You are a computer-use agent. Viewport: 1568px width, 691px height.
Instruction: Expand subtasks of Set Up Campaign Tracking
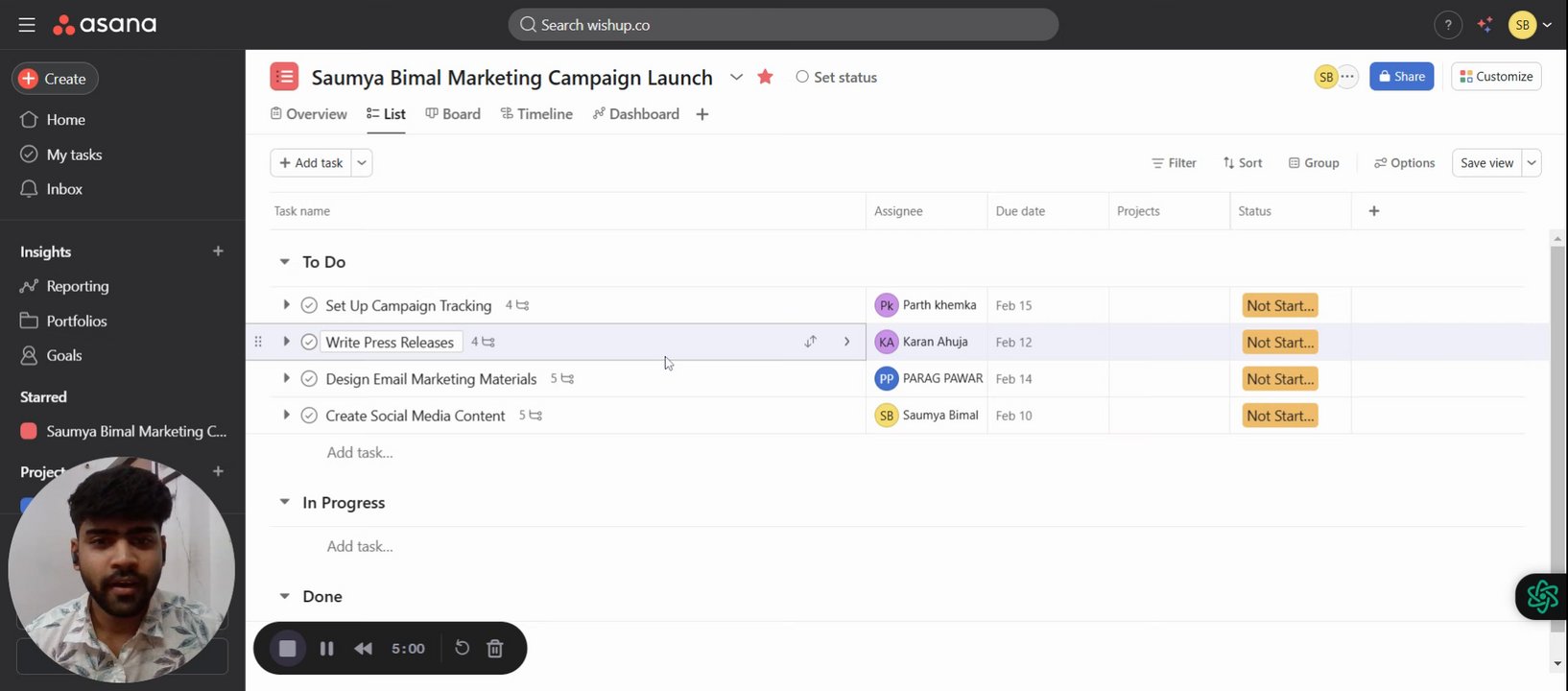point(286,305)
